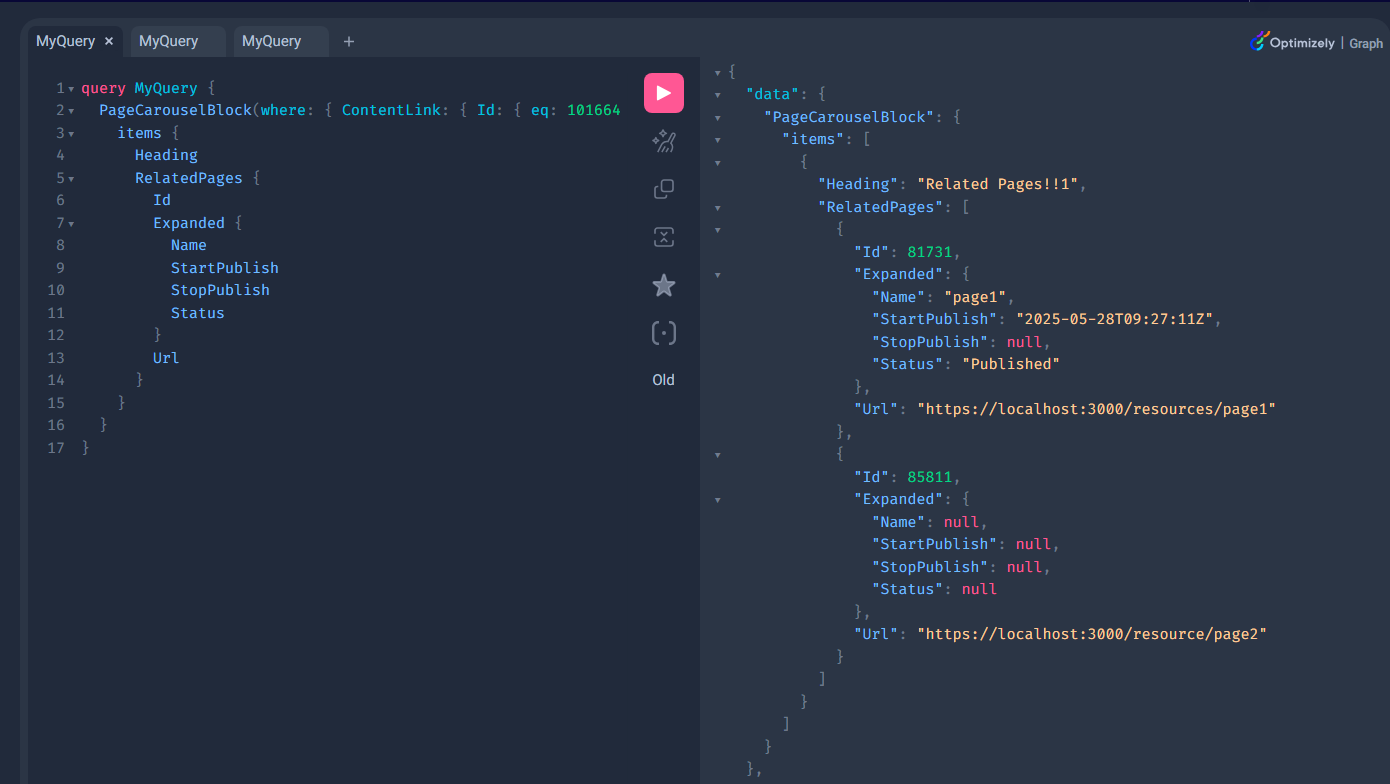
Task: Click the page2 URL in the response
Action: click(x=1092, y=634)
